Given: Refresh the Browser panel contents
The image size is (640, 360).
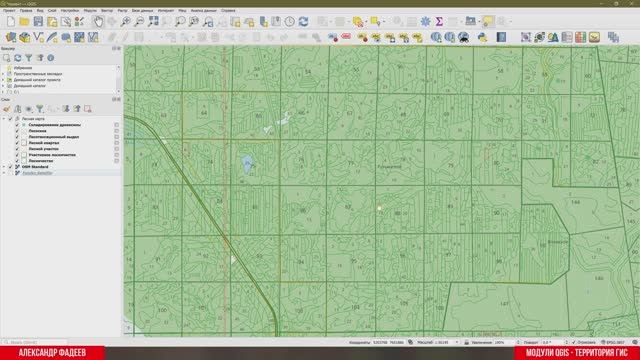Looking at the screenshot, I should (x=18, y=58).
